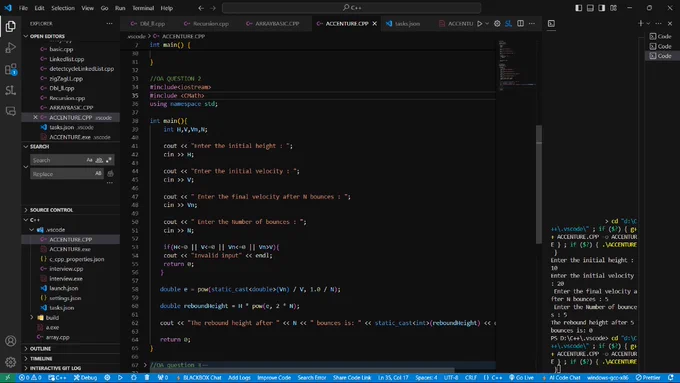Viewport: 680px width, 383px height.
Task: Open Customize Layout in the title bar
Action: click(x=613, y=8)
